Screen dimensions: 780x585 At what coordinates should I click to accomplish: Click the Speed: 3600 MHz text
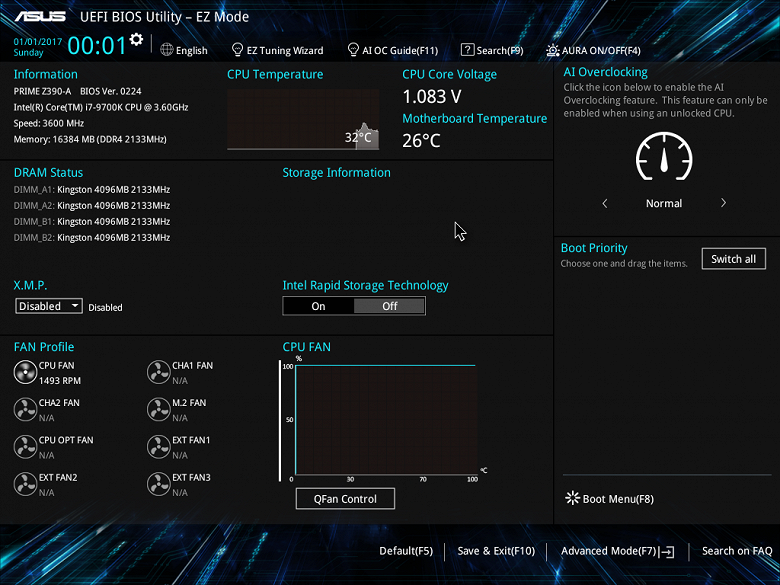[49, 123]
